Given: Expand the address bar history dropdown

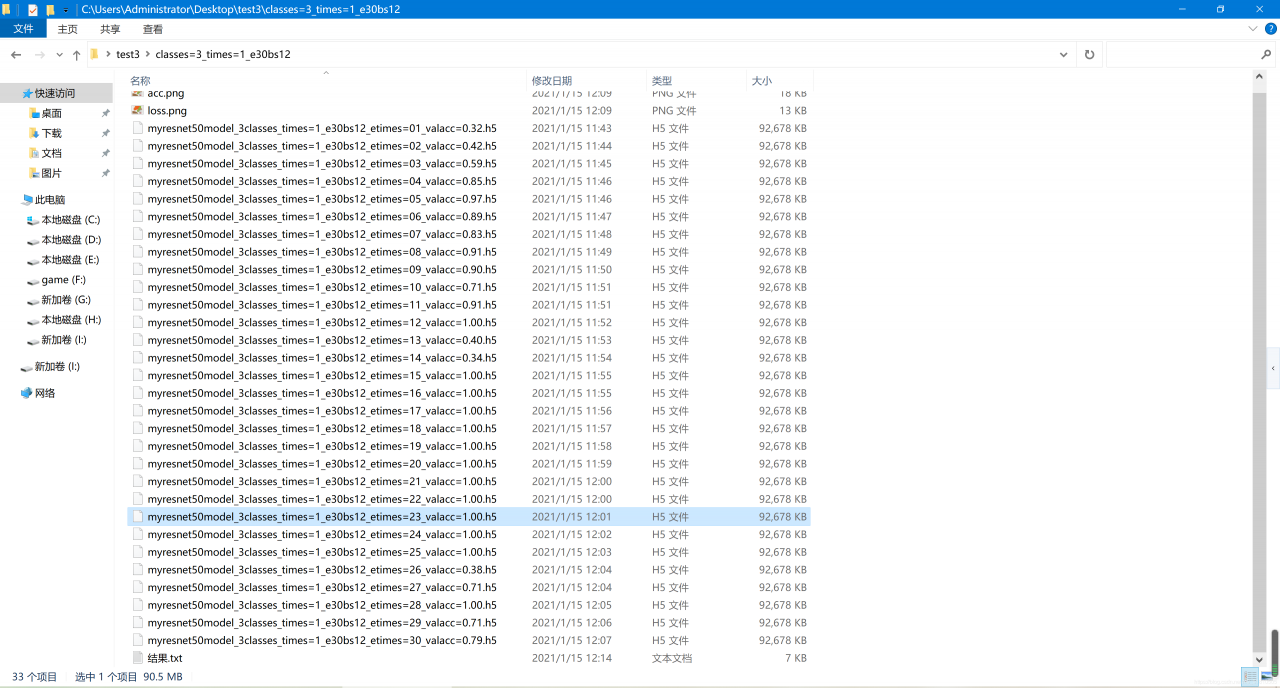Looking at the screenshot, I should point(1063,55).
